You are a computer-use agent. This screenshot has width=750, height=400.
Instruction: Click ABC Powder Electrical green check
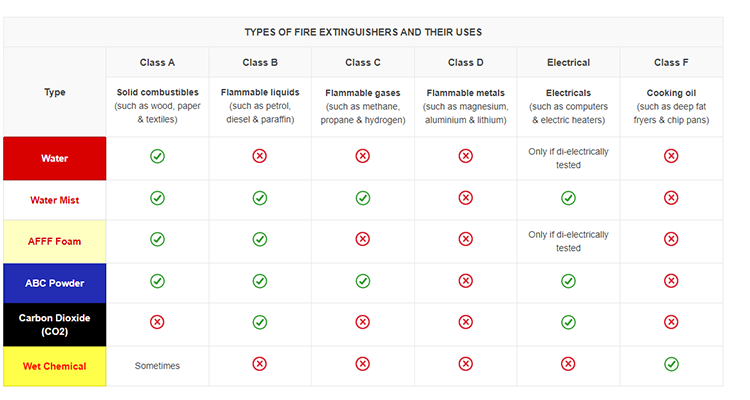(x=568, y=281)
